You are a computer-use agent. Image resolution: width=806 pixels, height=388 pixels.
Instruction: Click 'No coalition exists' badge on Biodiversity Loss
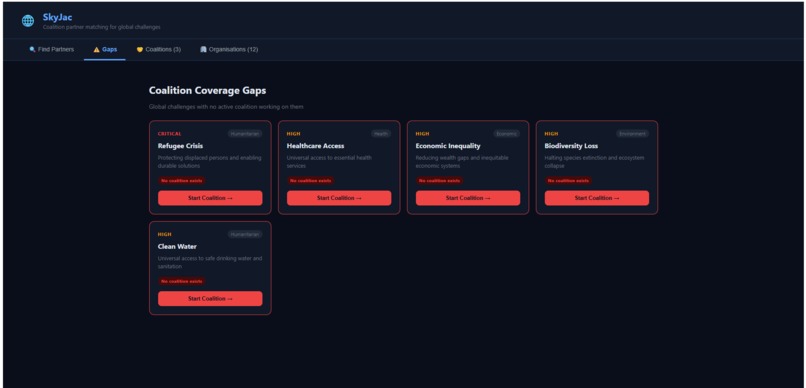tap(569, 181)
